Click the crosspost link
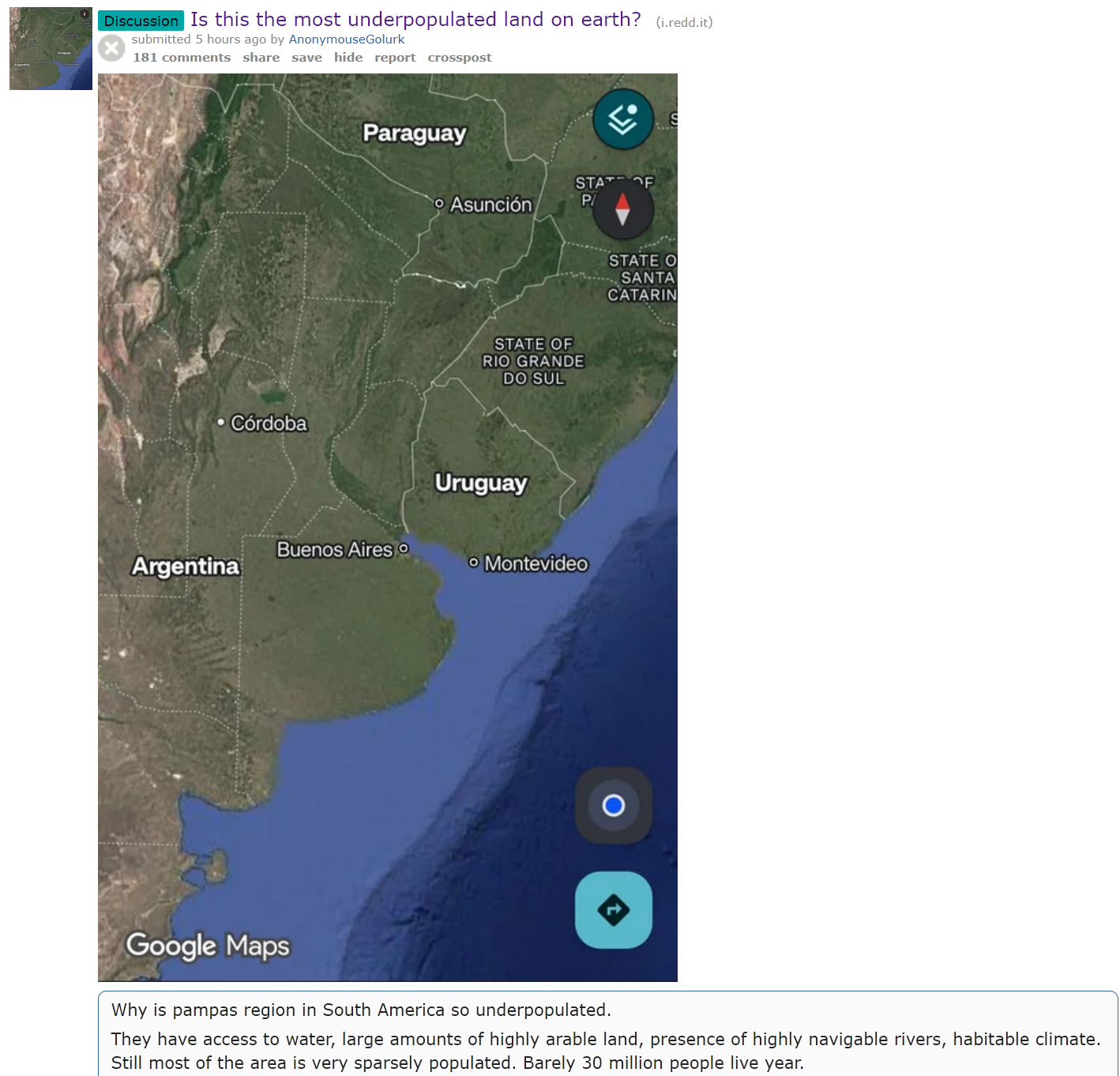 point(460,58)
